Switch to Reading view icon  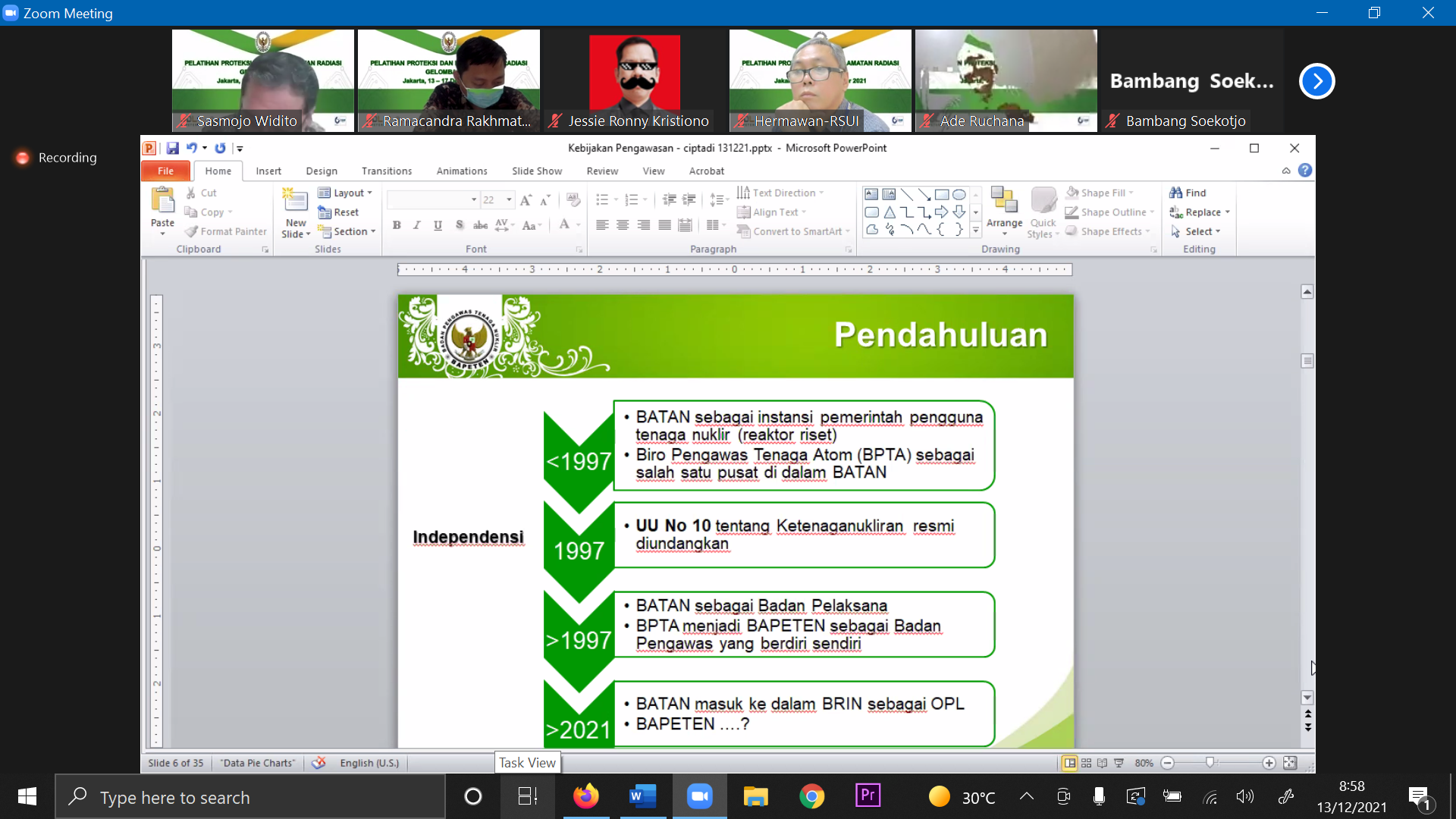tap(1102, 763)
